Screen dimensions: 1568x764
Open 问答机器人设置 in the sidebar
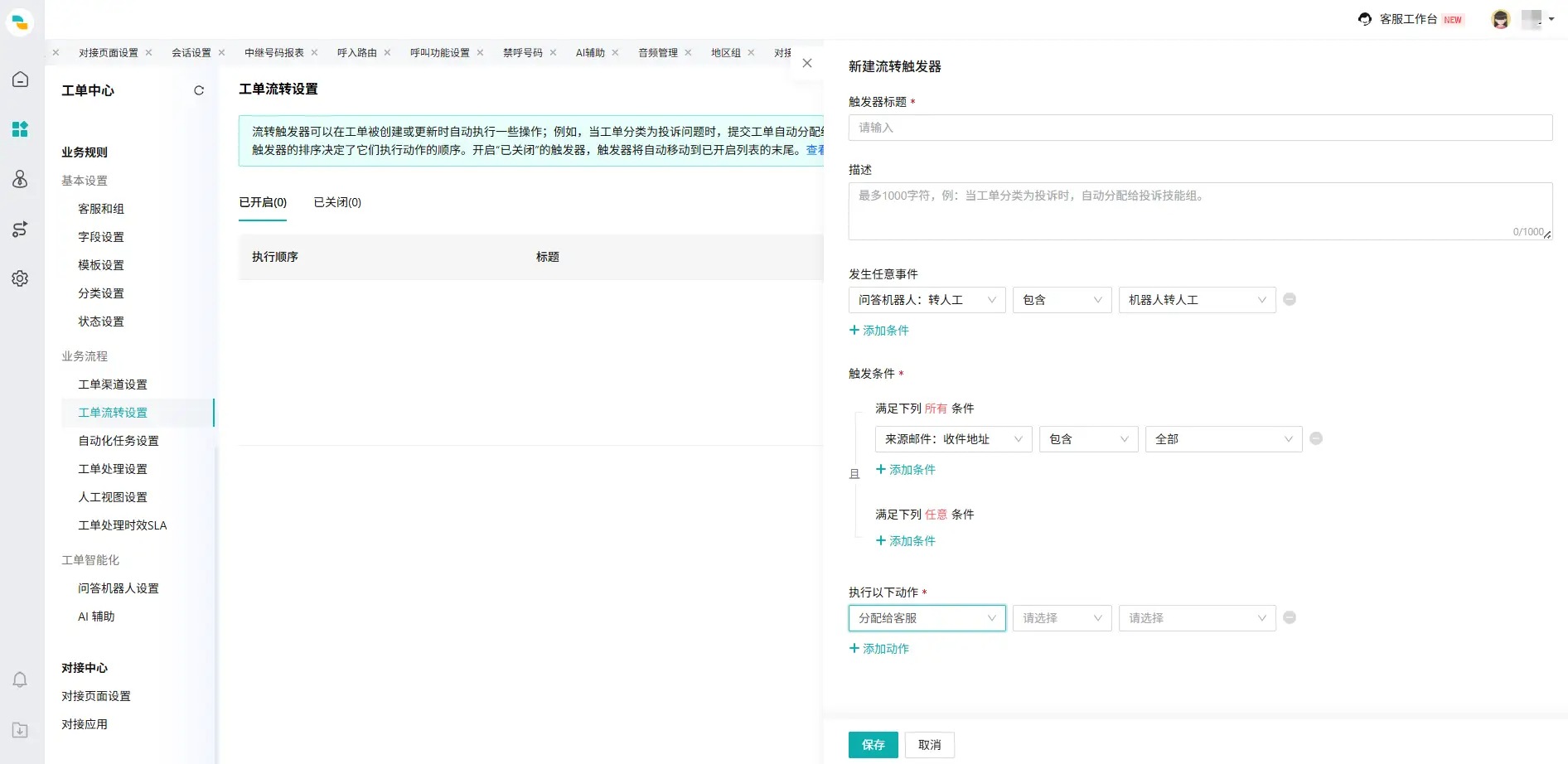tap(119, 588)
